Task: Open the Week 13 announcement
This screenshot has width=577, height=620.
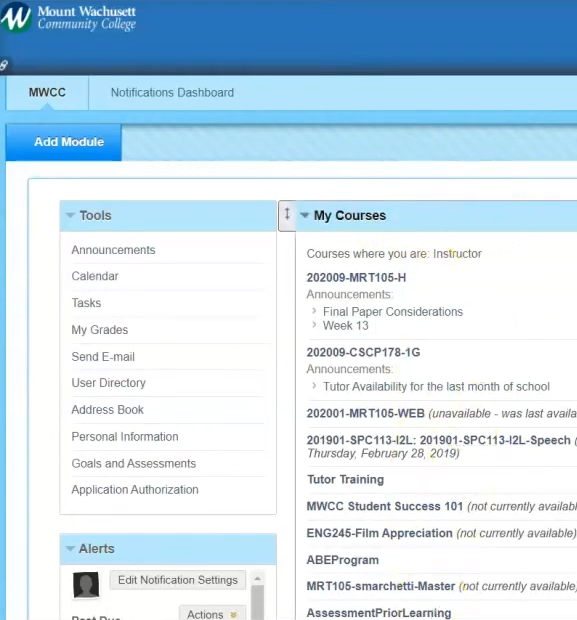Action: pos(346,325)
